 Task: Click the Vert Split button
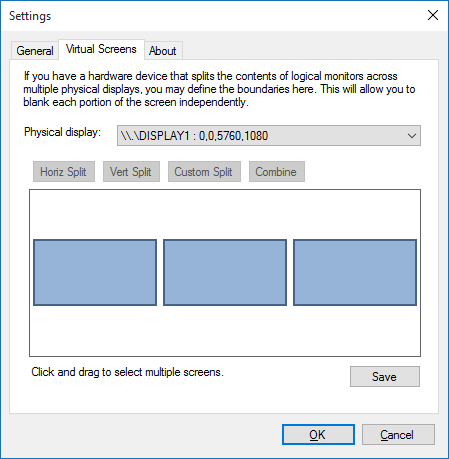coord(131,172)
